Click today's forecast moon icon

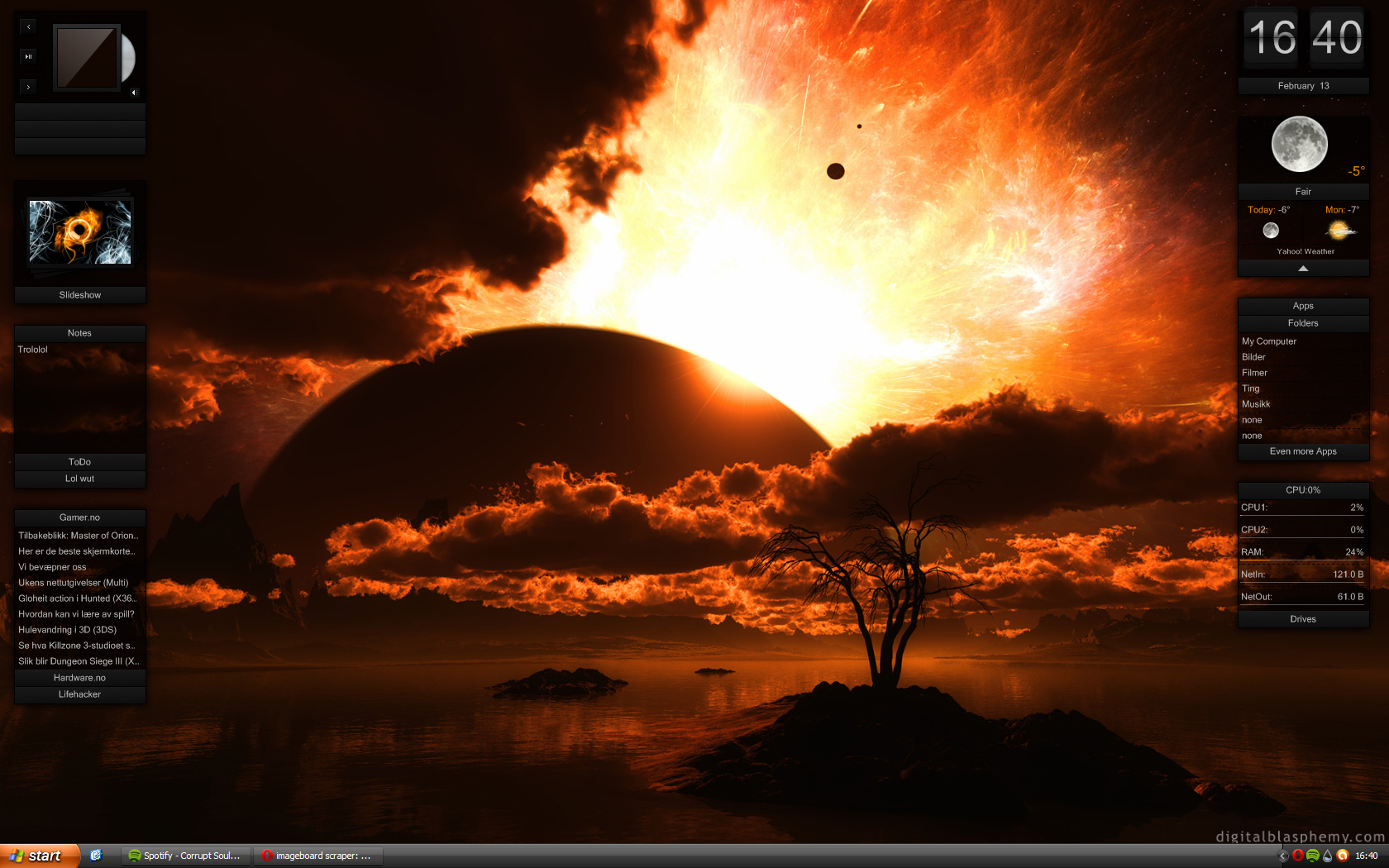click(1271, 231)
